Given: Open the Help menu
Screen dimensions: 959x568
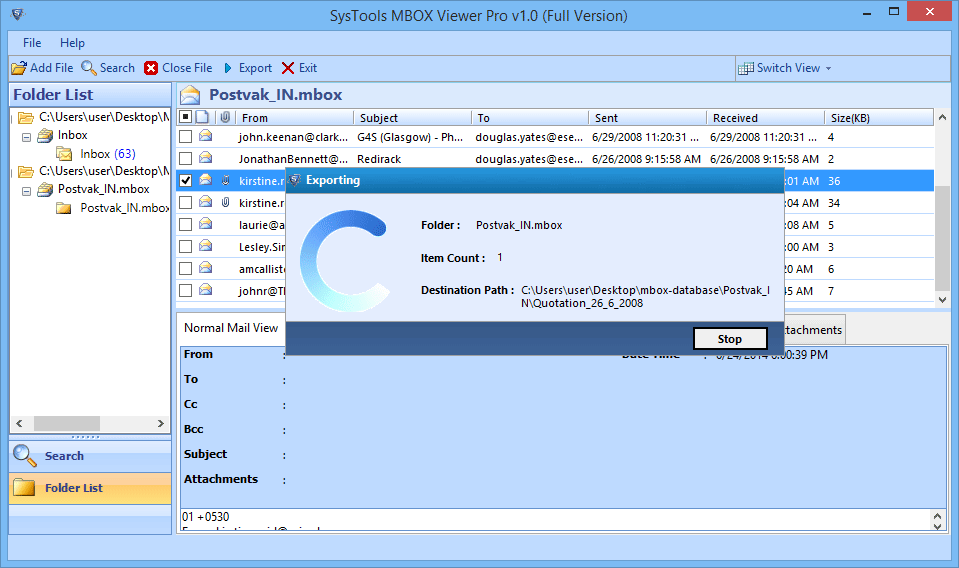Looking at the screenshot, I should (x=72, y=43).
